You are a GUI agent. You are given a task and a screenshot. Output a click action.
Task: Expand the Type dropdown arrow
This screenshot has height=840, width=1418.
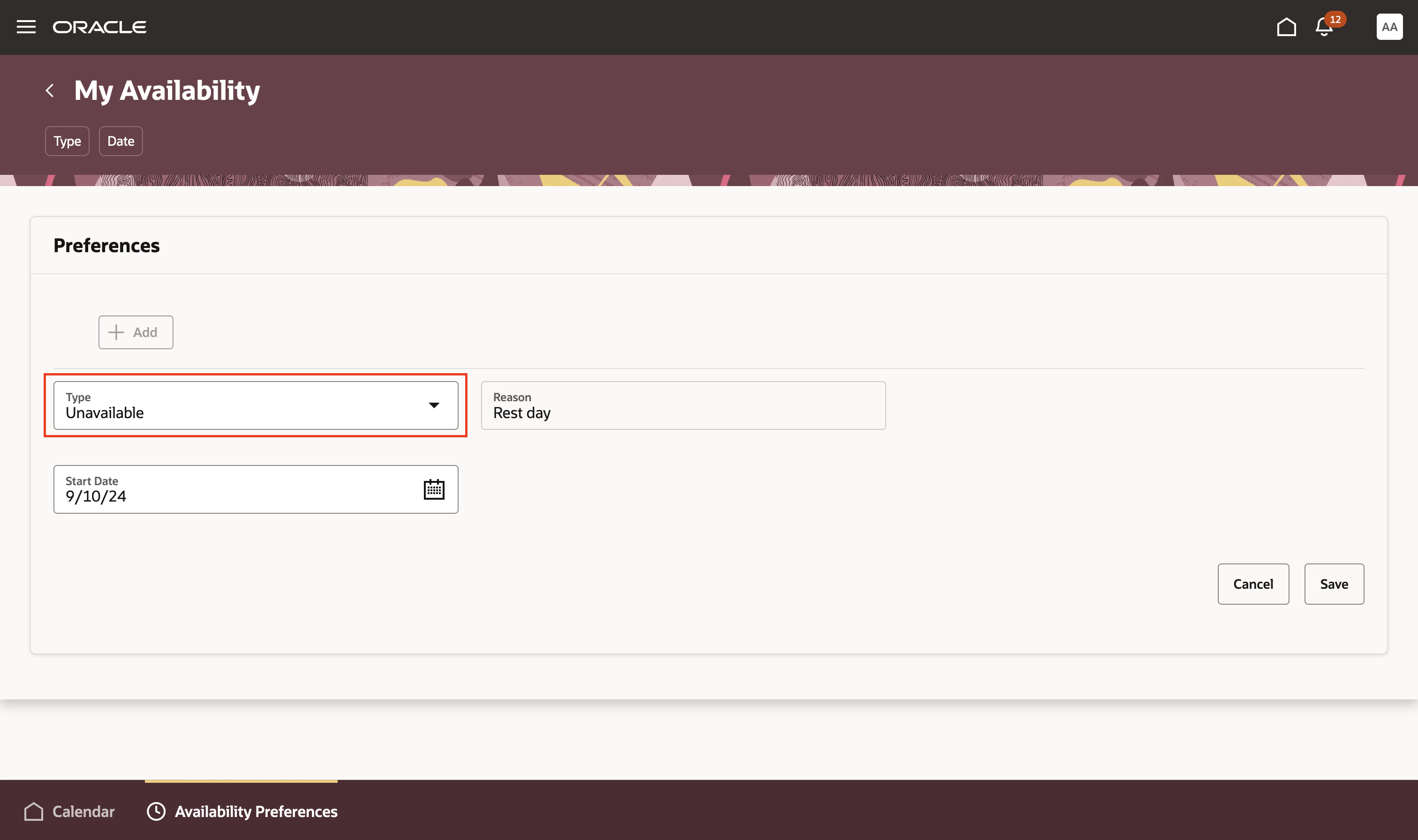tap(434, 405)
